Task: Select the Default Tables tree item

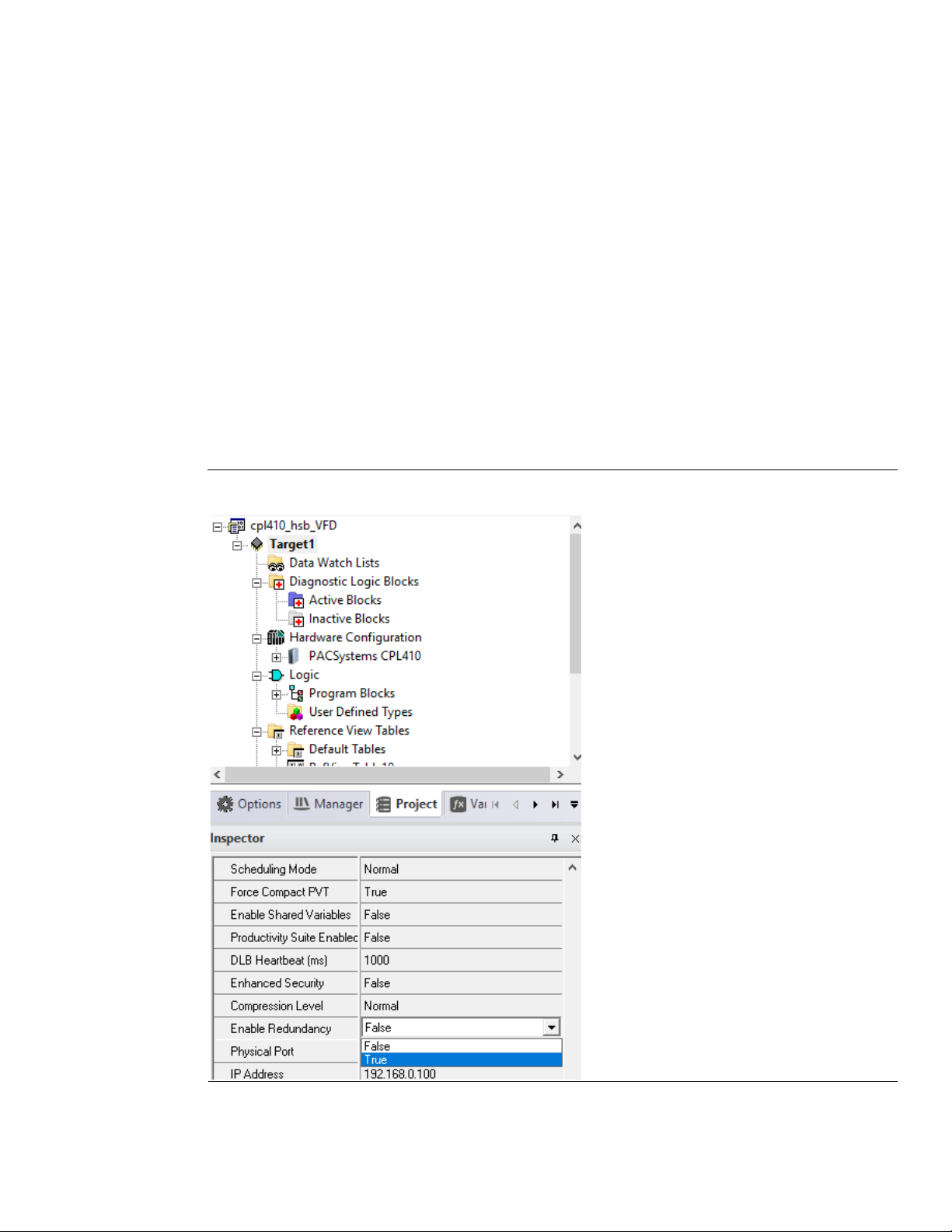Action: pos(347,749)
